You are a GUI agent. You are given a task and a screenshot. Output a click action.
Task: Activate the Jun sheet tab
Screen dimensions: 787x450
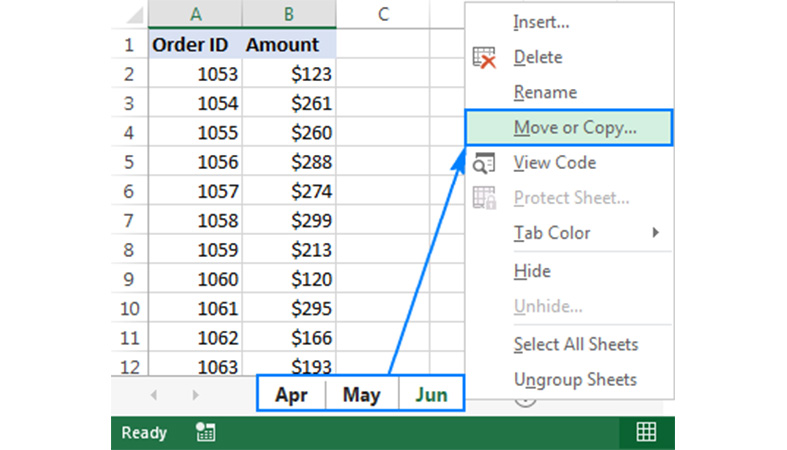click(431, 394)
